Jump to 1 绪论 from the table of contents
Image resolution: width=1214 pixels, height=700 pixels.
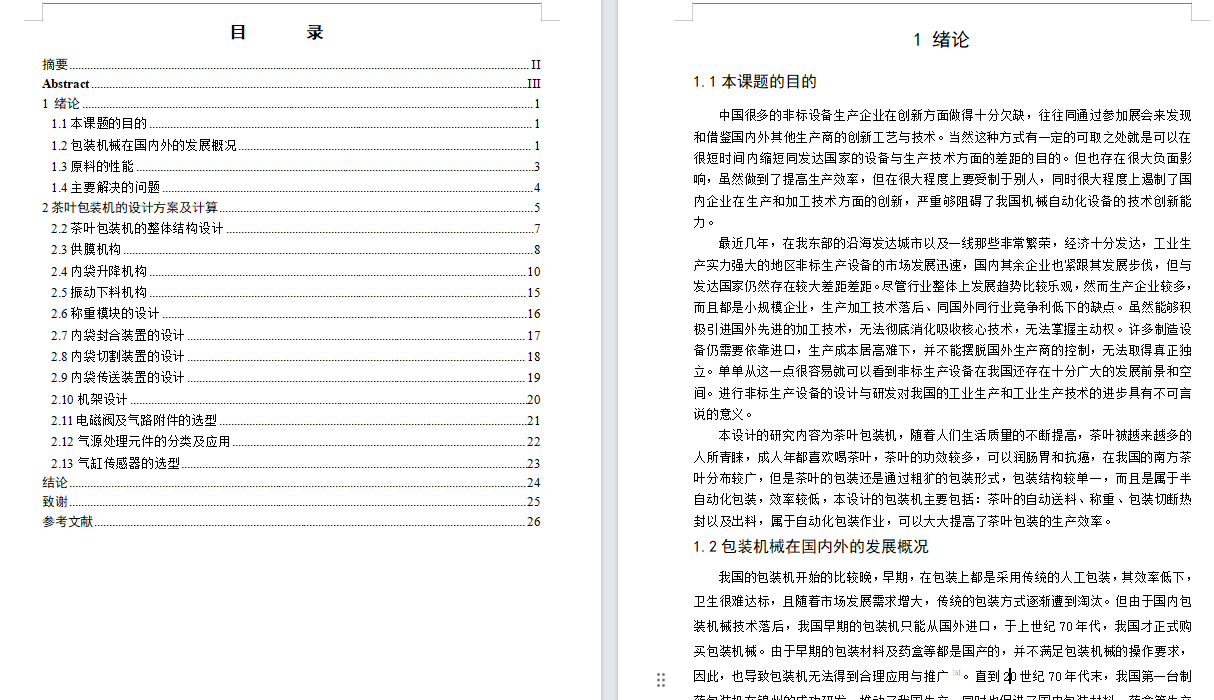click(x=291, y=103)
